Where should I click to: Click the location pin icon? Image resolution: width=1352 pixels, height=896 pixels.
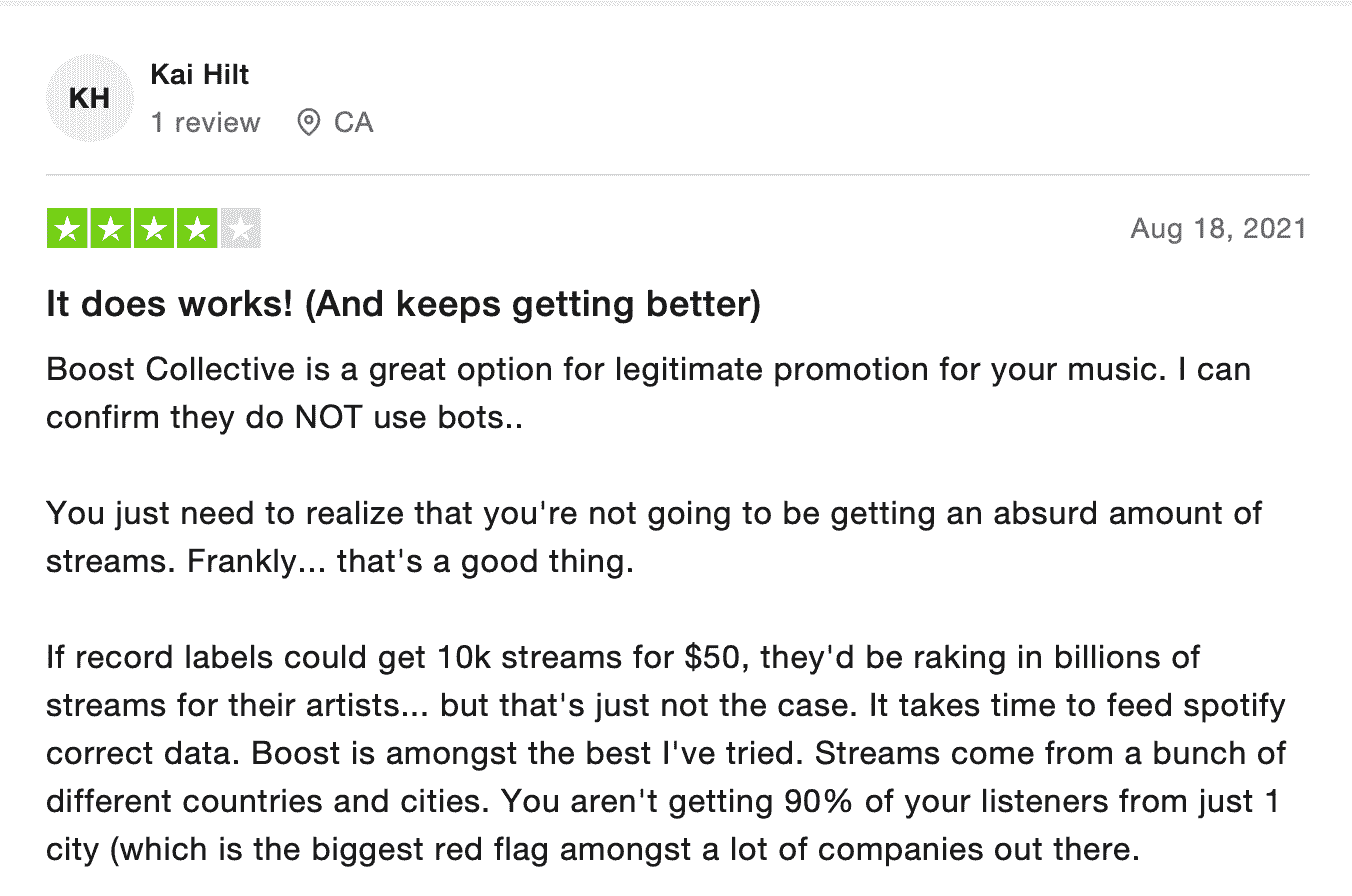(x=309, y=123)
